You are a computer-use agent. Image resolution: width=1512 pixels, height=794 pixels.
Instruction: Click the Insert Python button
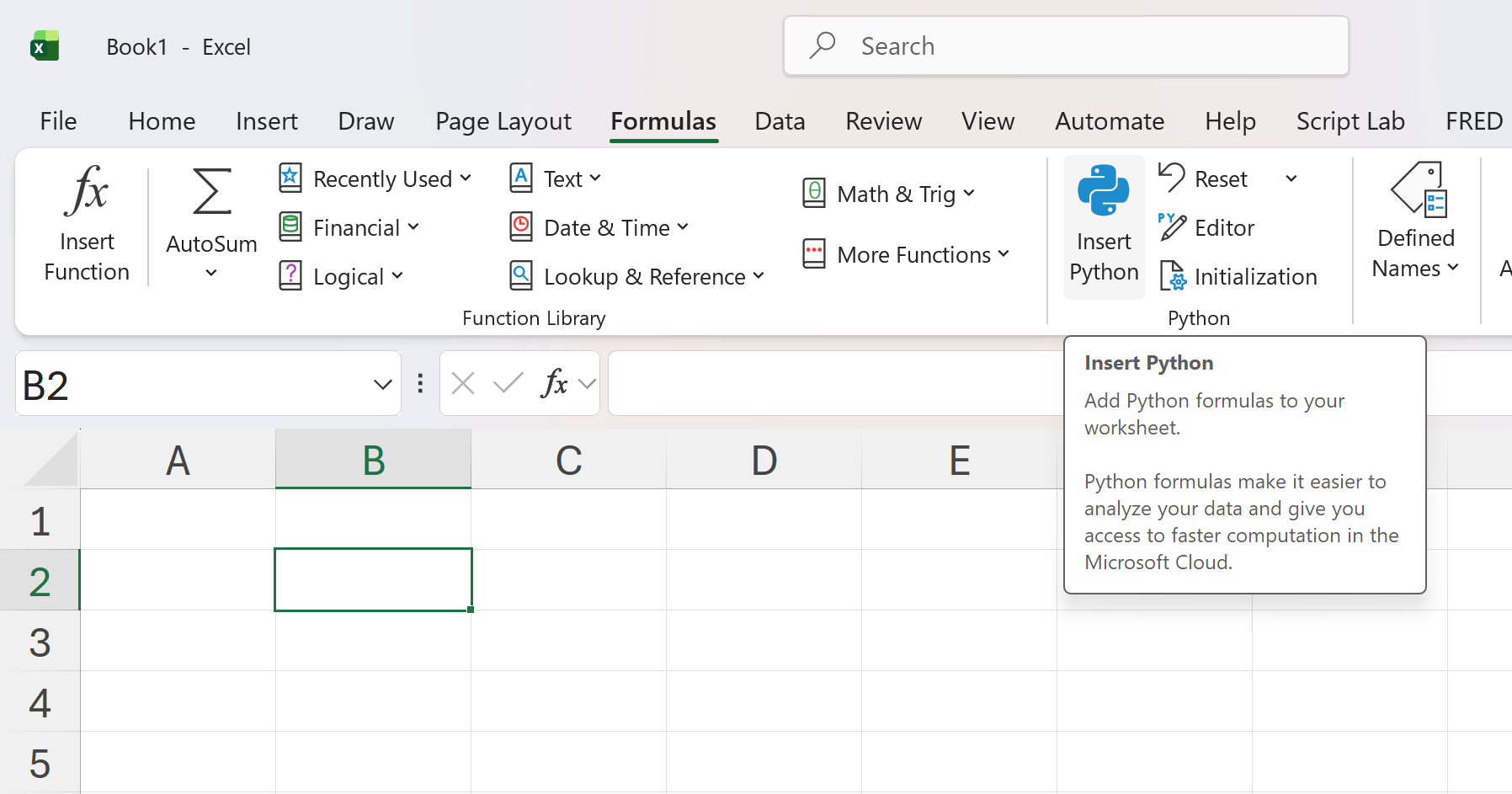pyautogui.click(x=1104, y=226)
